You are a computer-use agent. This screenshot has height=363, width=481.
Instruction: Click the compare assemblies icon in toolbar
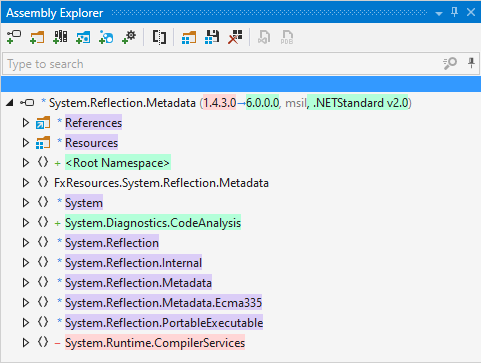(159, 37)
